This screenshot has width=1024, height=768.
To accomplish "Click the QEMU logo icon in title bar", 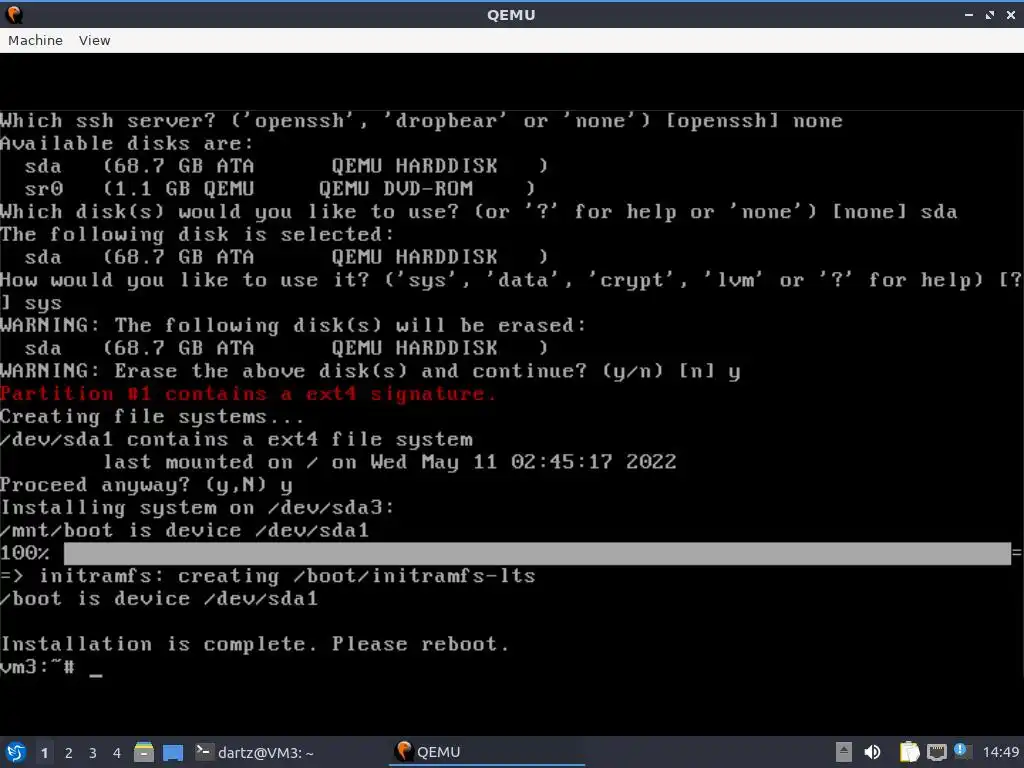I will pyautogui.click(x=14, y=14).
